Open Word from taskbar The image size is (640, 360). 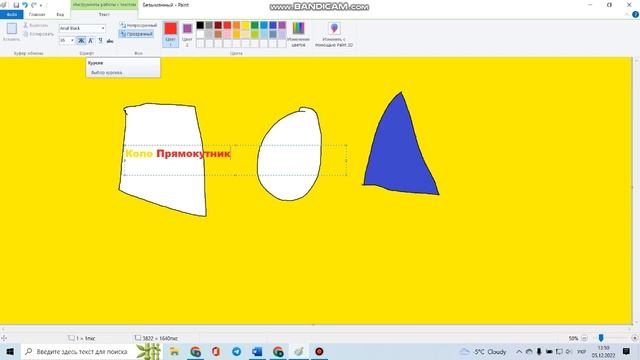[257, 351]
